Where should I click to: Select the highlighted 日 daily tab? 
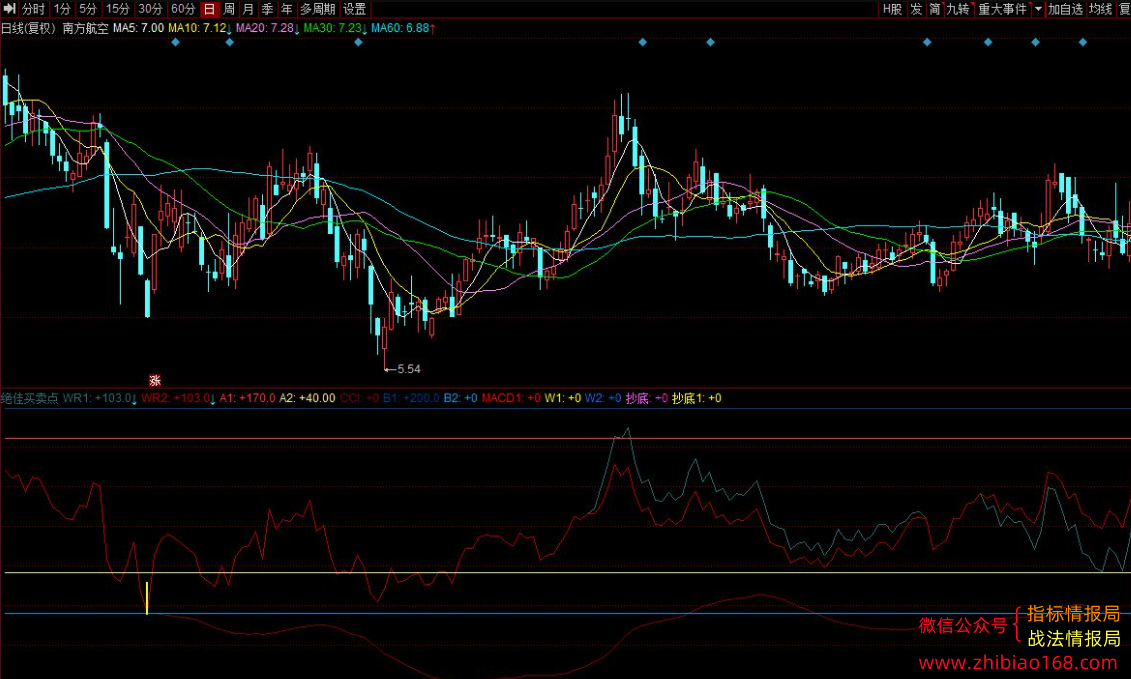click(x=209, y=9)
